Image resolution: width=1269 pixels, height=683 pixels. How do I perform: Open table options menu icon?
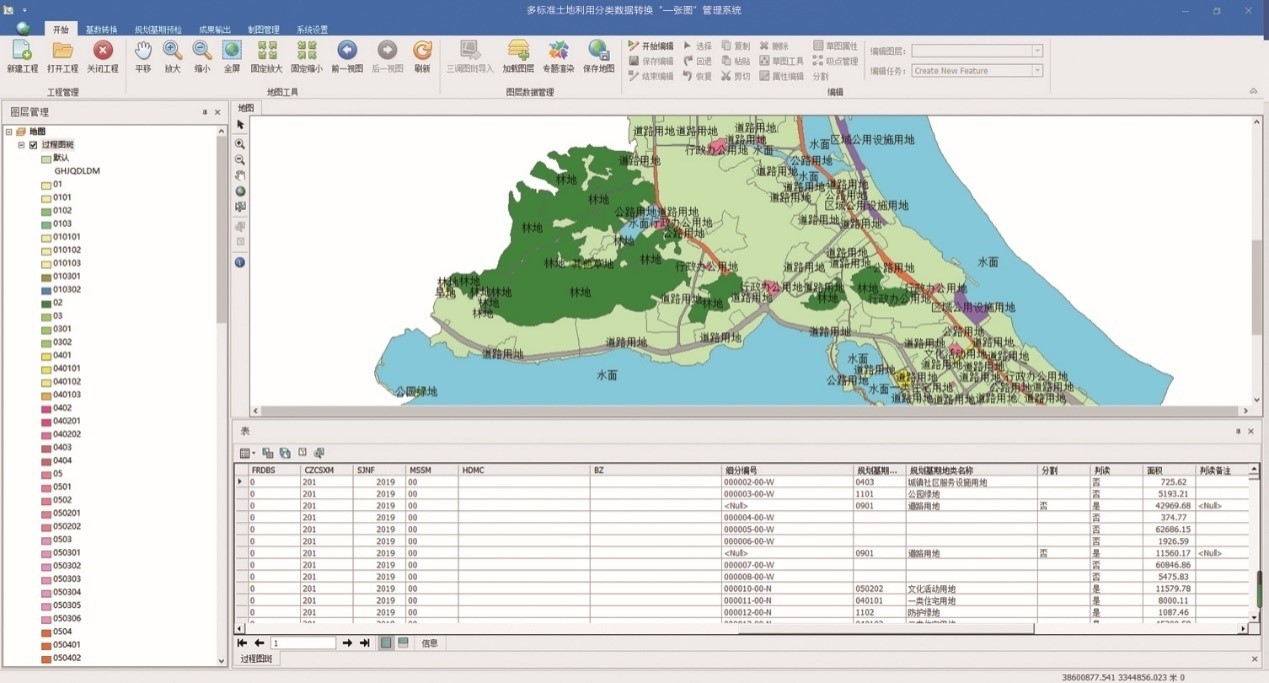[x=247, y=453]
